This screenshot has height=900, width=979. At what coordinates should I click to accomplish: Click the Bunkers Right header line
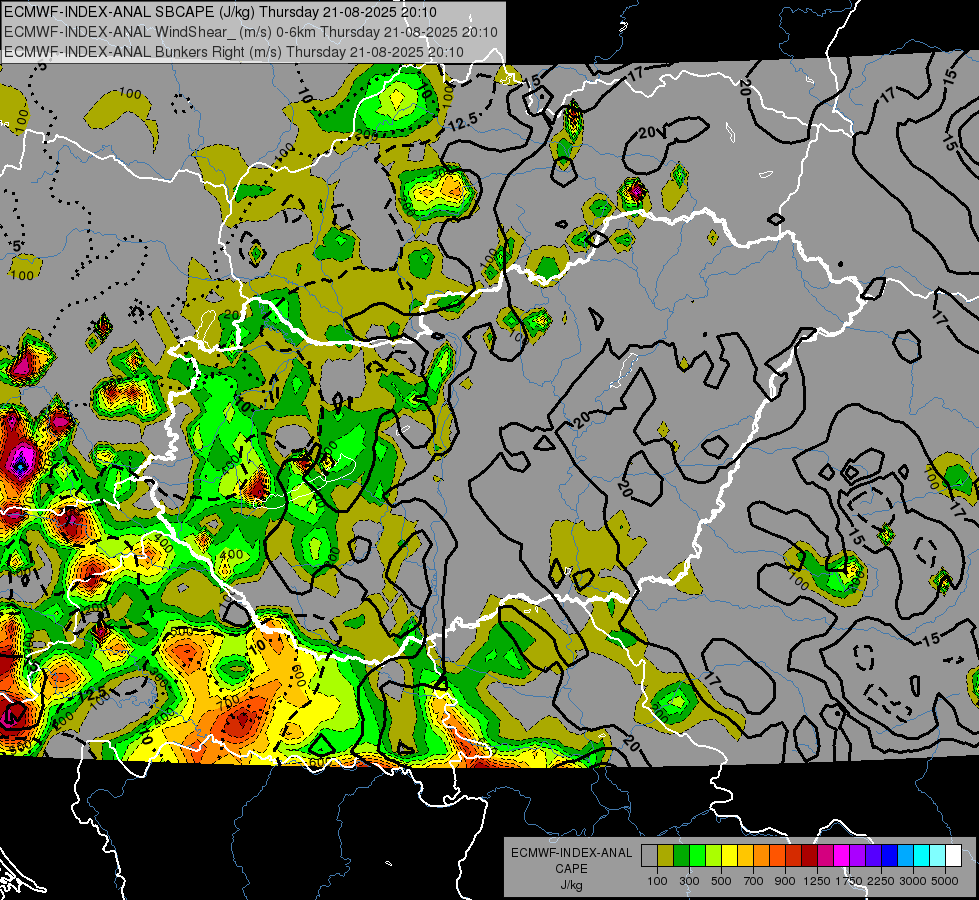click(234, 52)
